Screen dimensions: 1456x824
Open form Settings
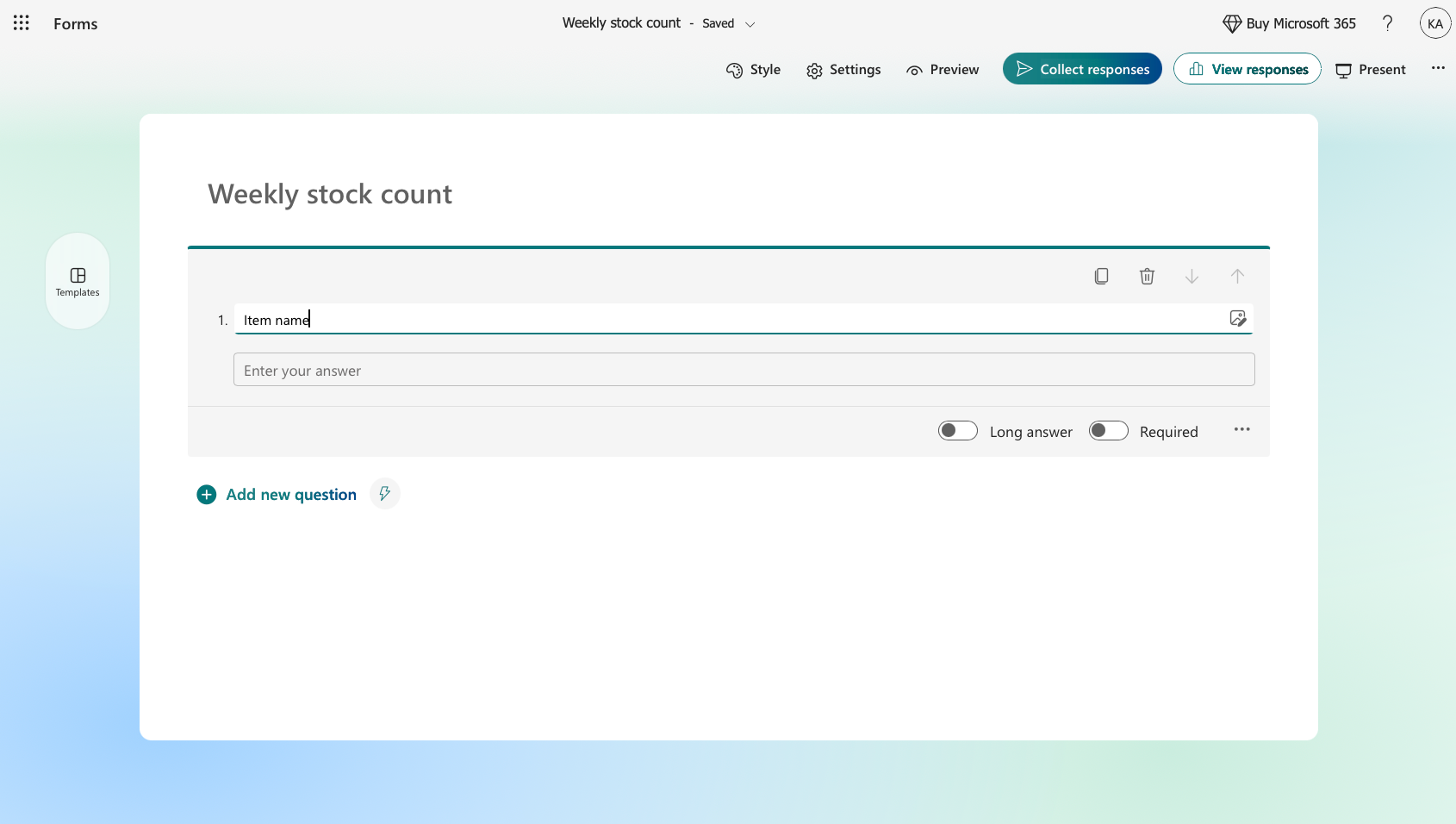843,70
